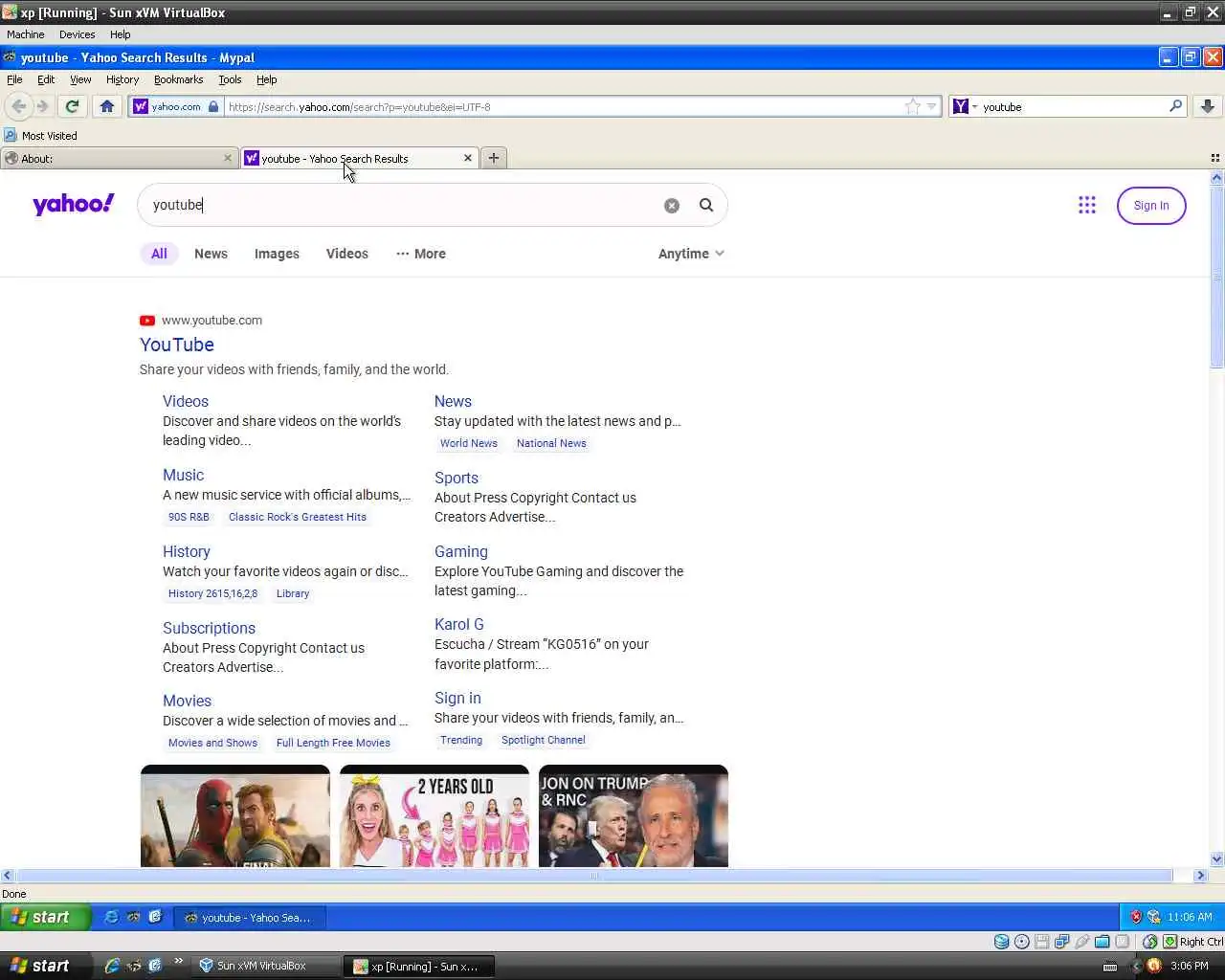Open VirtualBox Devices menu
The height and width of the screenshot is (980, 1225).
click(77, 34)
